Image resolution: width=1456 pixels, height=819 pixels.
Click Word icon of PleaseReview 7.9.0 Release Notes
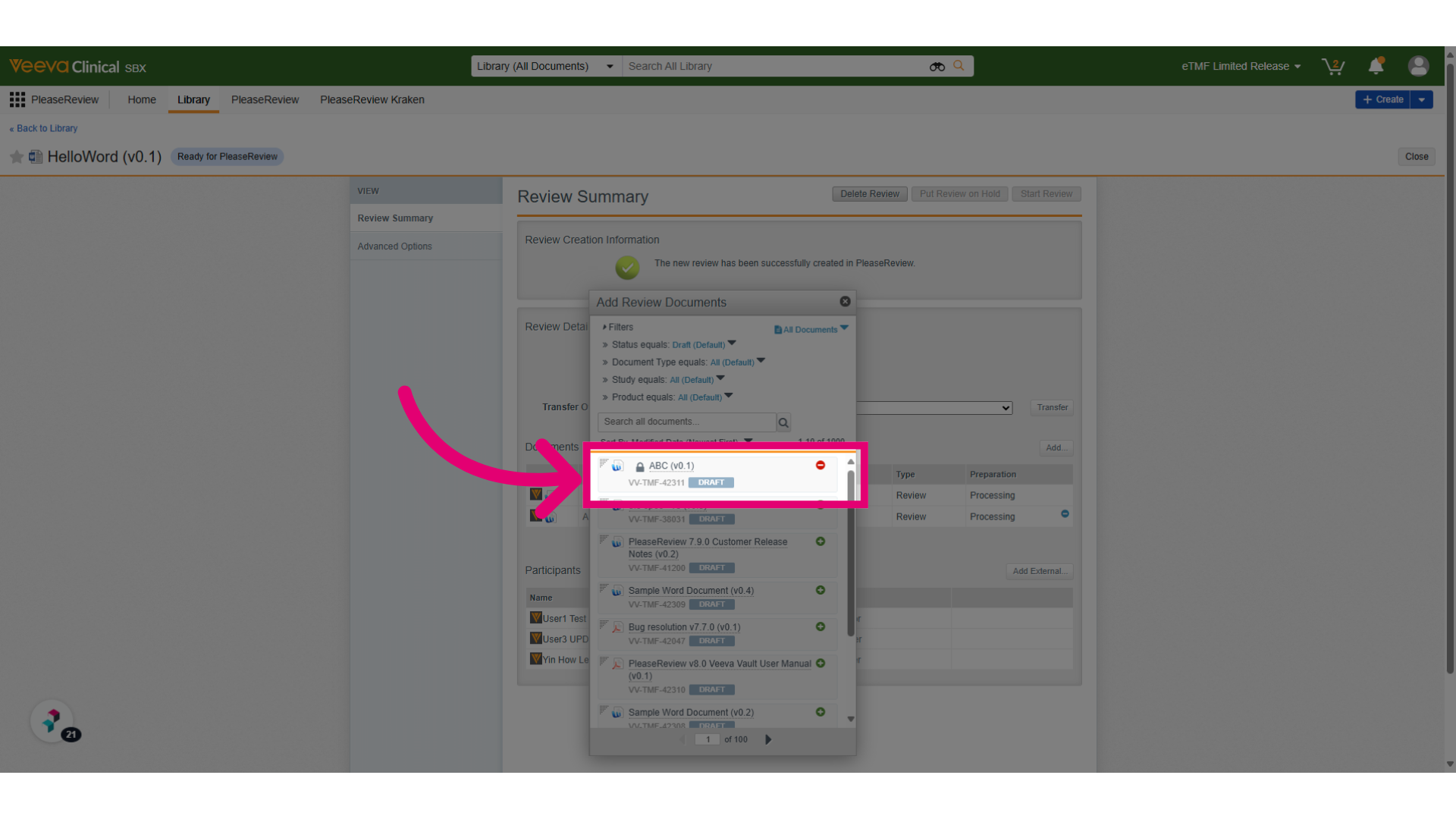point(617,542)
